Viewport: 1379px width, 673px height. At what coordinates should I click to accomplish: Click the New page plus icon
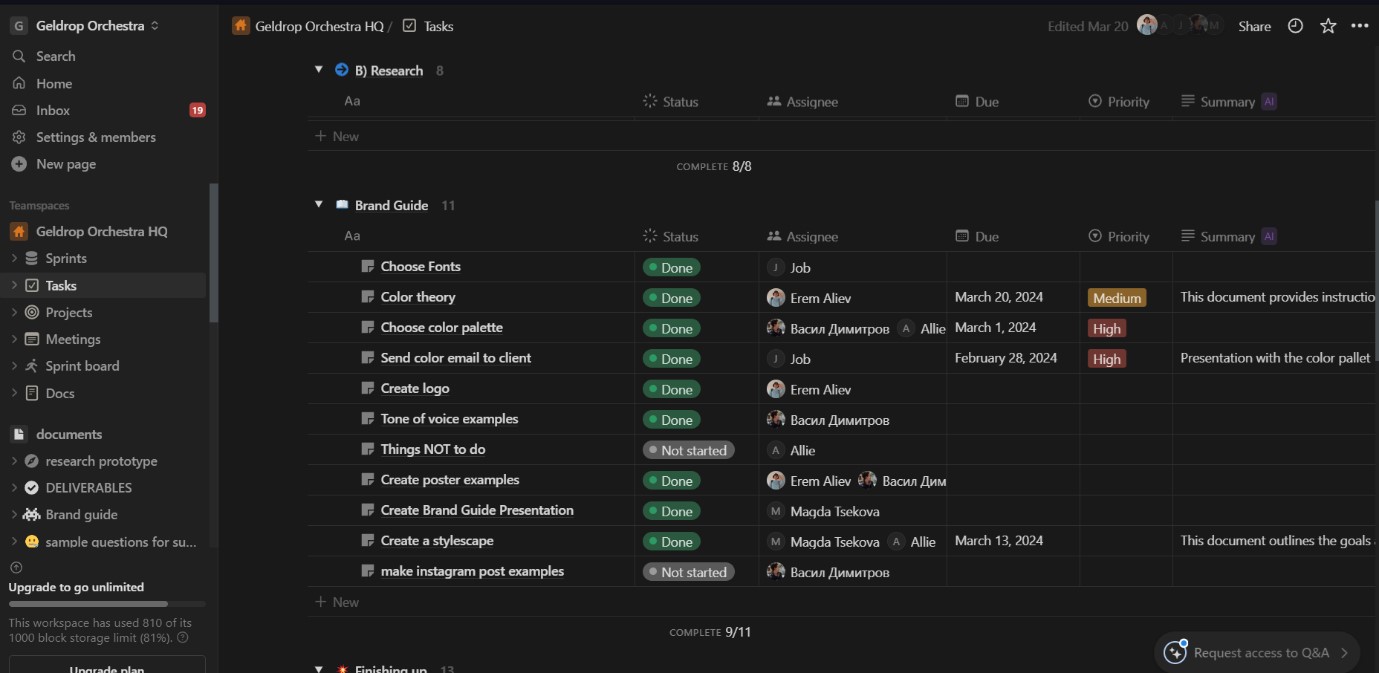coord(19,165)
